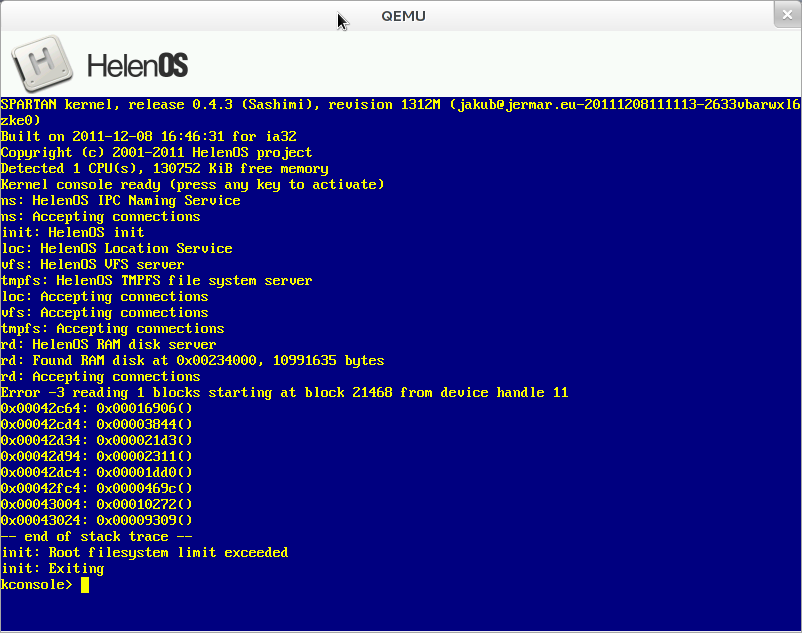Click the HelenOS banner text
802x633 pixels.
[137, 66]
